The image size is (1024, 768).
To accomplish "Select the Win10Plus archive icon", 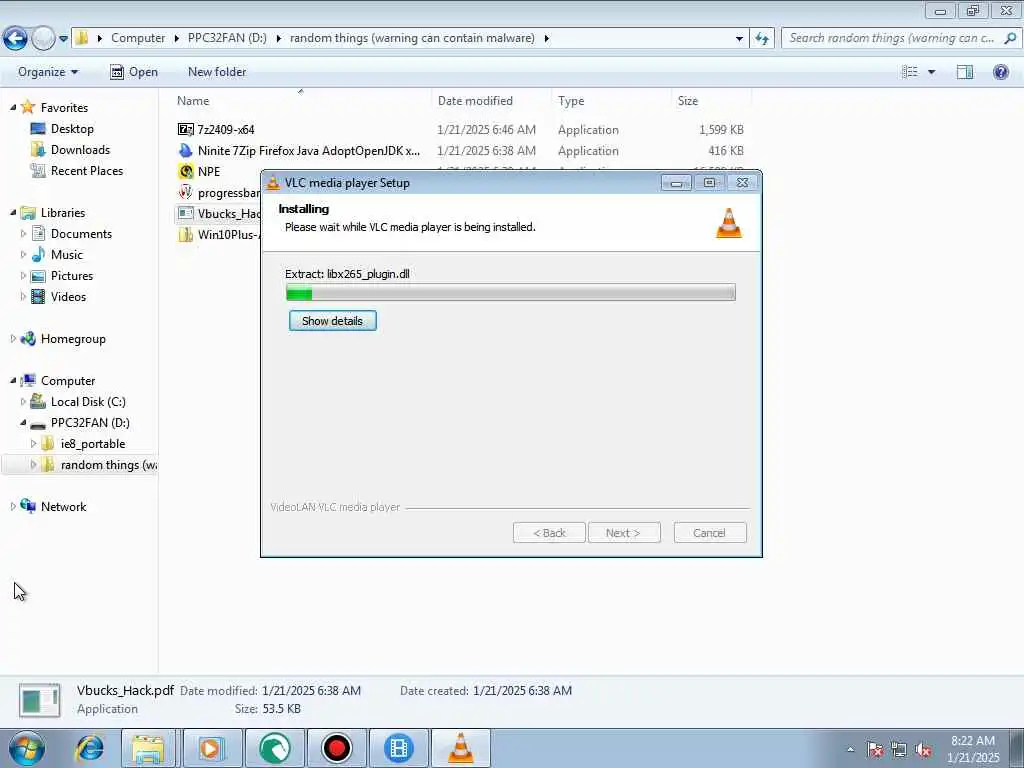I will [185, 234].
